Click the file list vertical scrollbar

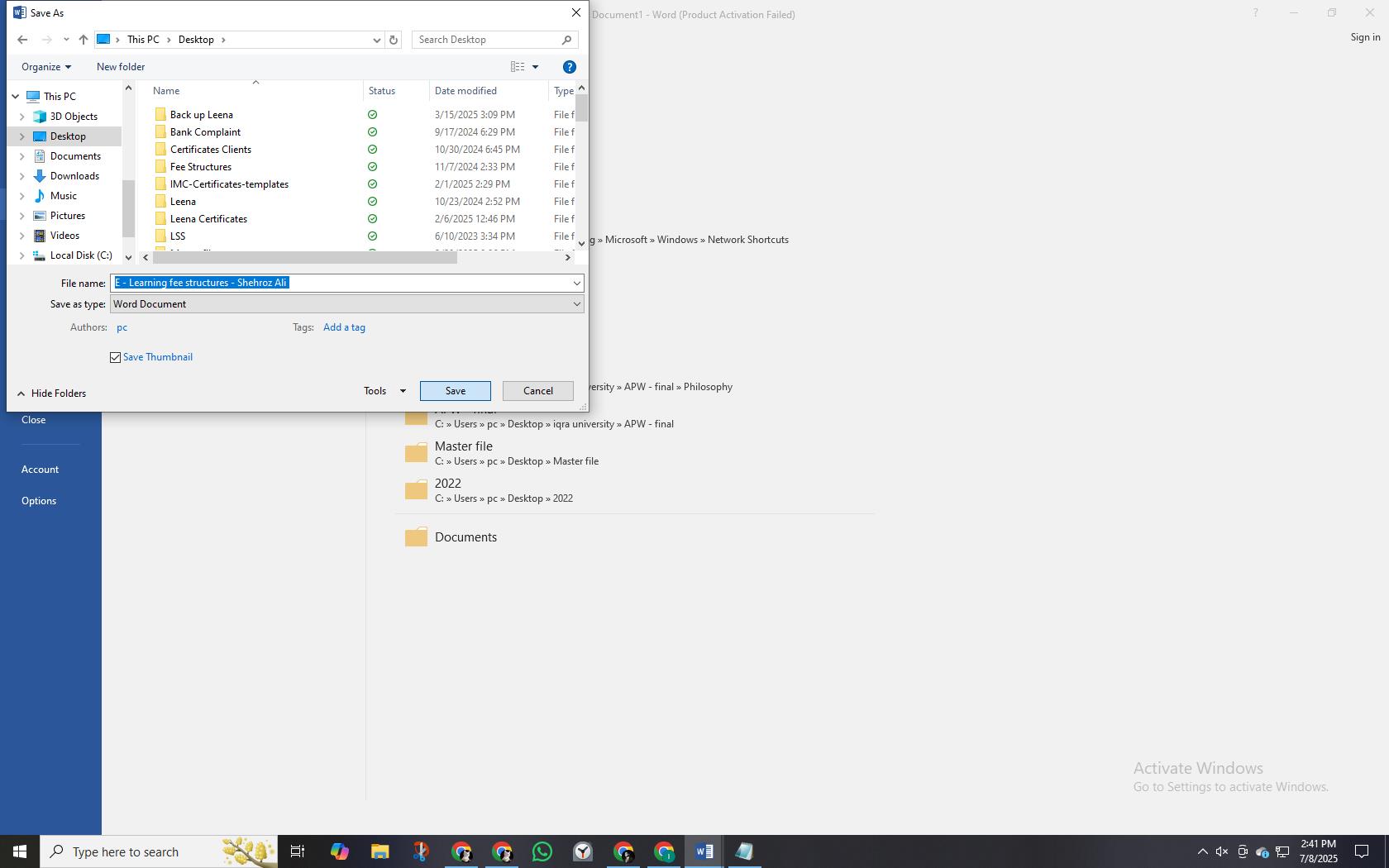point(581,107)
